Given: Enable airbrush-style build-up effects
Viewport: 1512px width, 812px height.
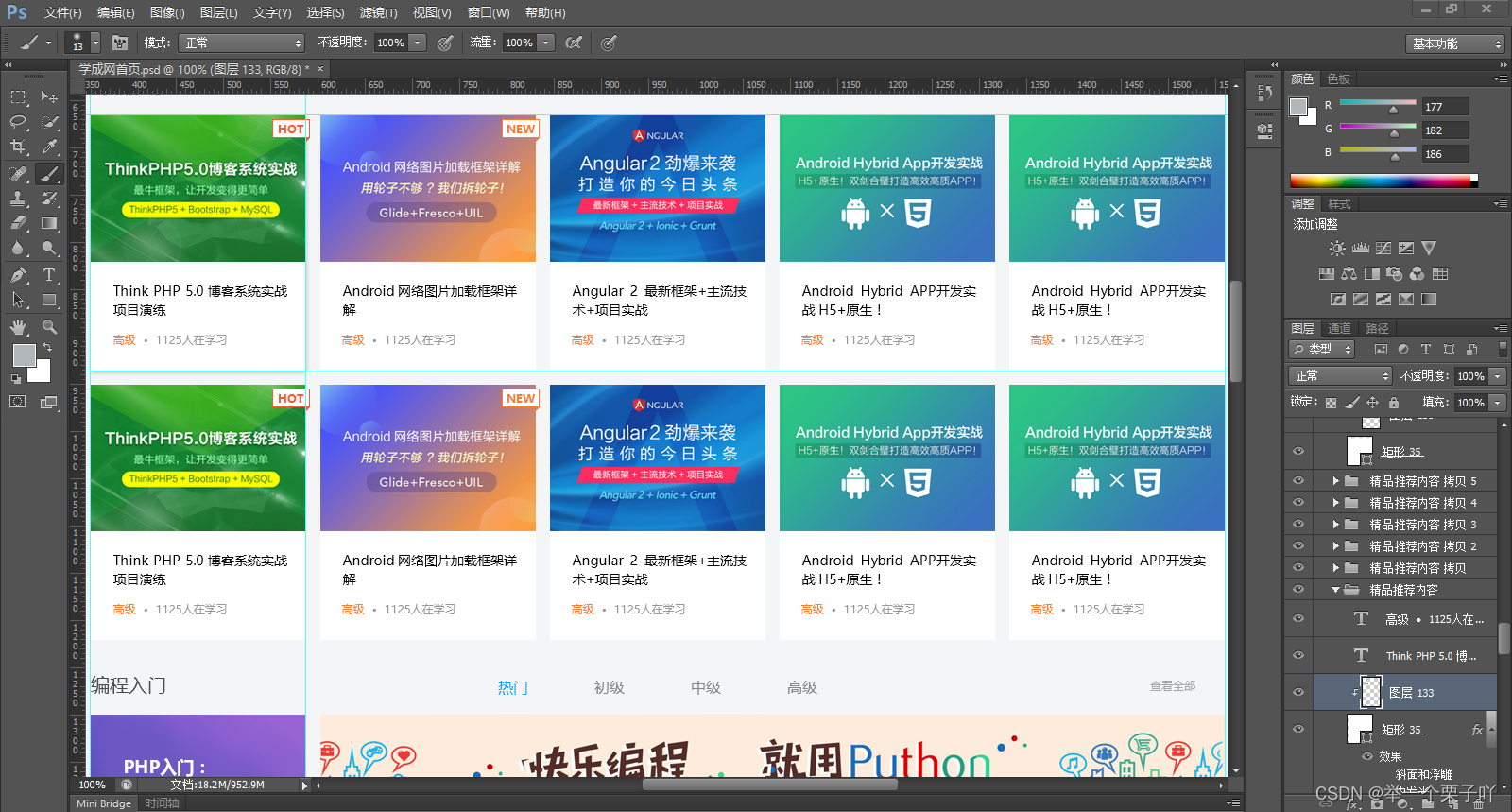Looking at the screenshot, I should (x=574, y=43).
